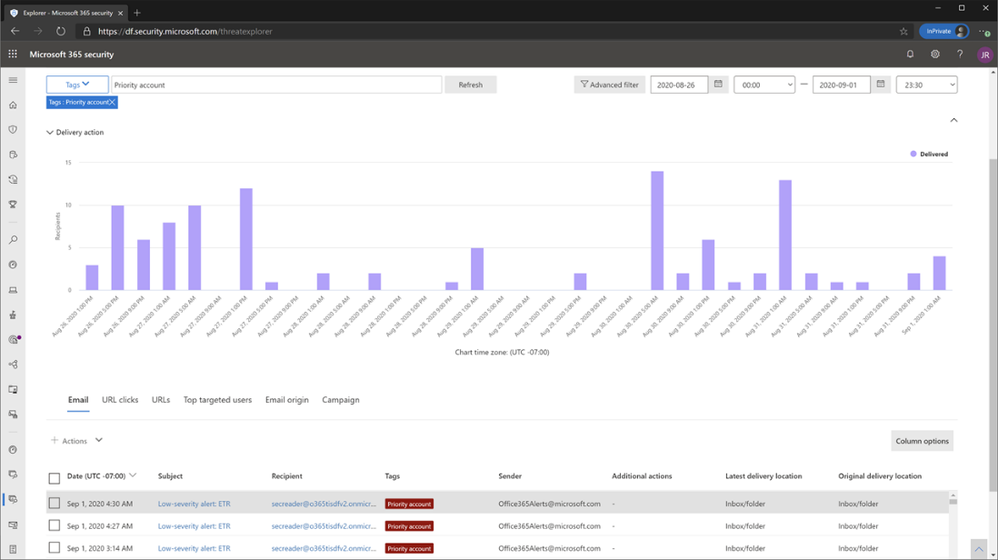
Task: Open a new browser tab
Action: pos(137,13)
